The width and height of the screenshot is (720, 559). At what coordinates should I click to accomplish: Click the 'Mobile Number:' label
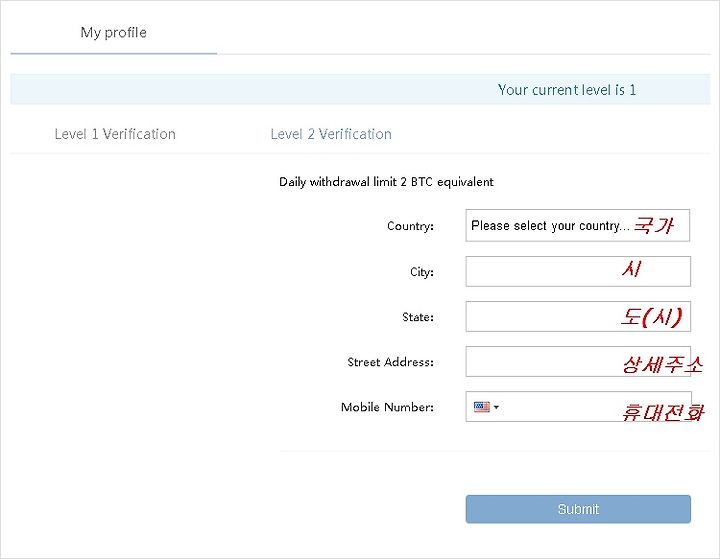click(x=387, y=407)
